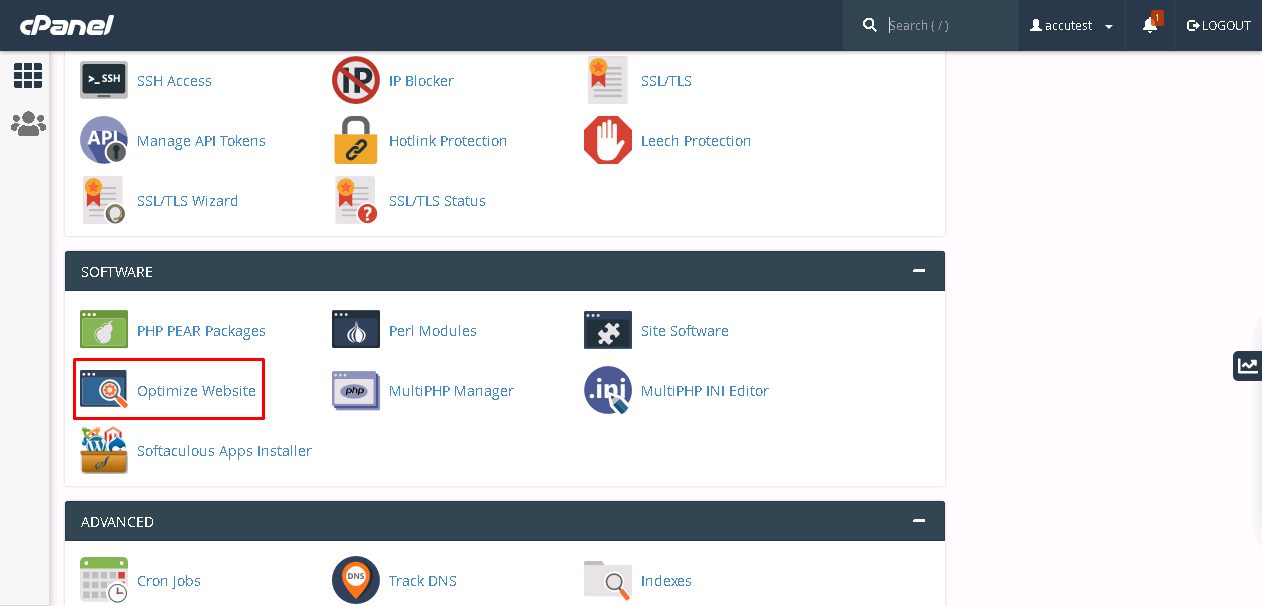Image resolution: width=1262 pixels, height=606 pixels.
Task: Click the Perl Modules onion icon
Action: tap(356, 330)
